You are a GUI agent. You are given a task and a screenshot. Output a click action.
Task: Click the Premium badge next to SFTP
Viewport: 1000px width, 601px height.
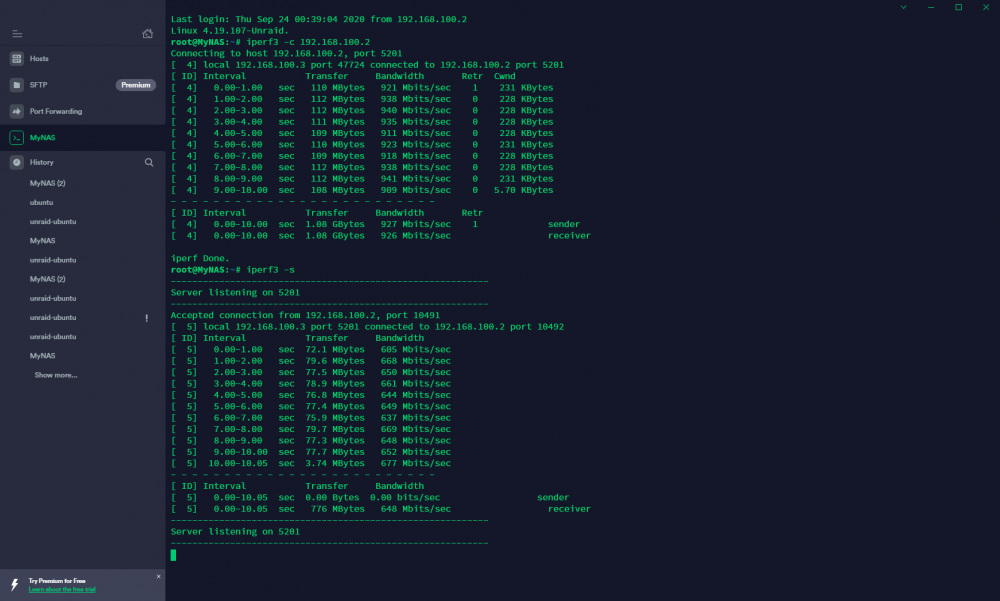(136, 85)
